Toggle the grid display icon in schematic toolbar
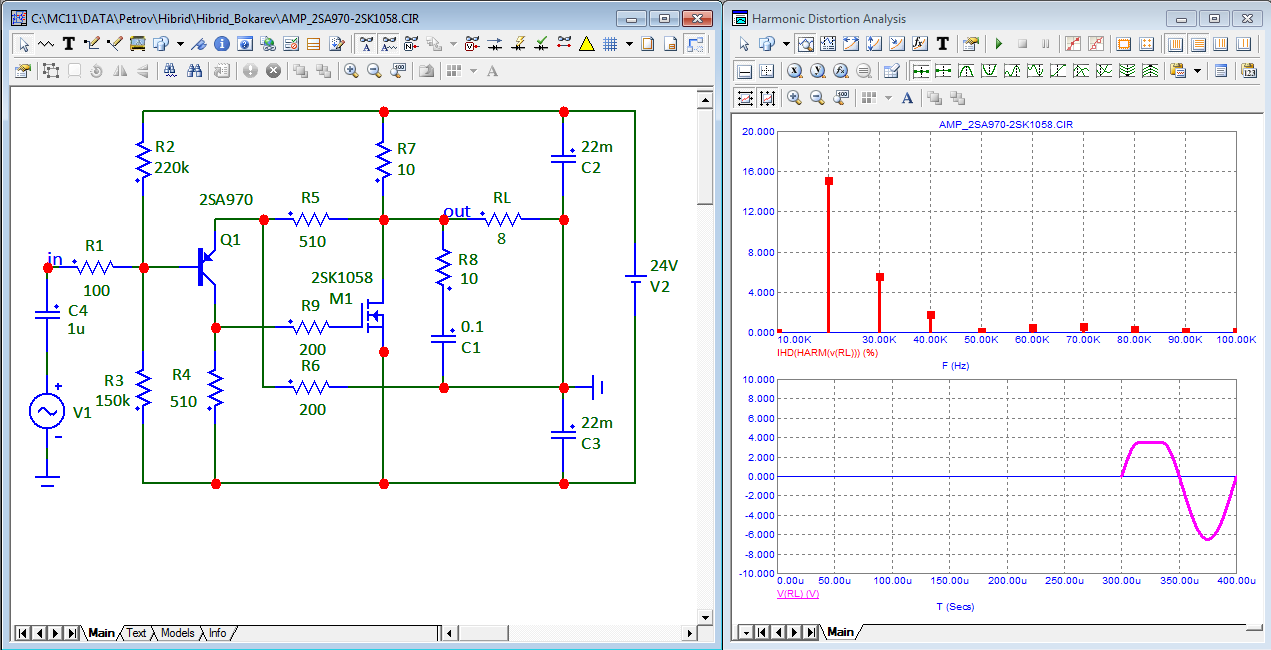 pyautogui.click(x=609, y=44)
